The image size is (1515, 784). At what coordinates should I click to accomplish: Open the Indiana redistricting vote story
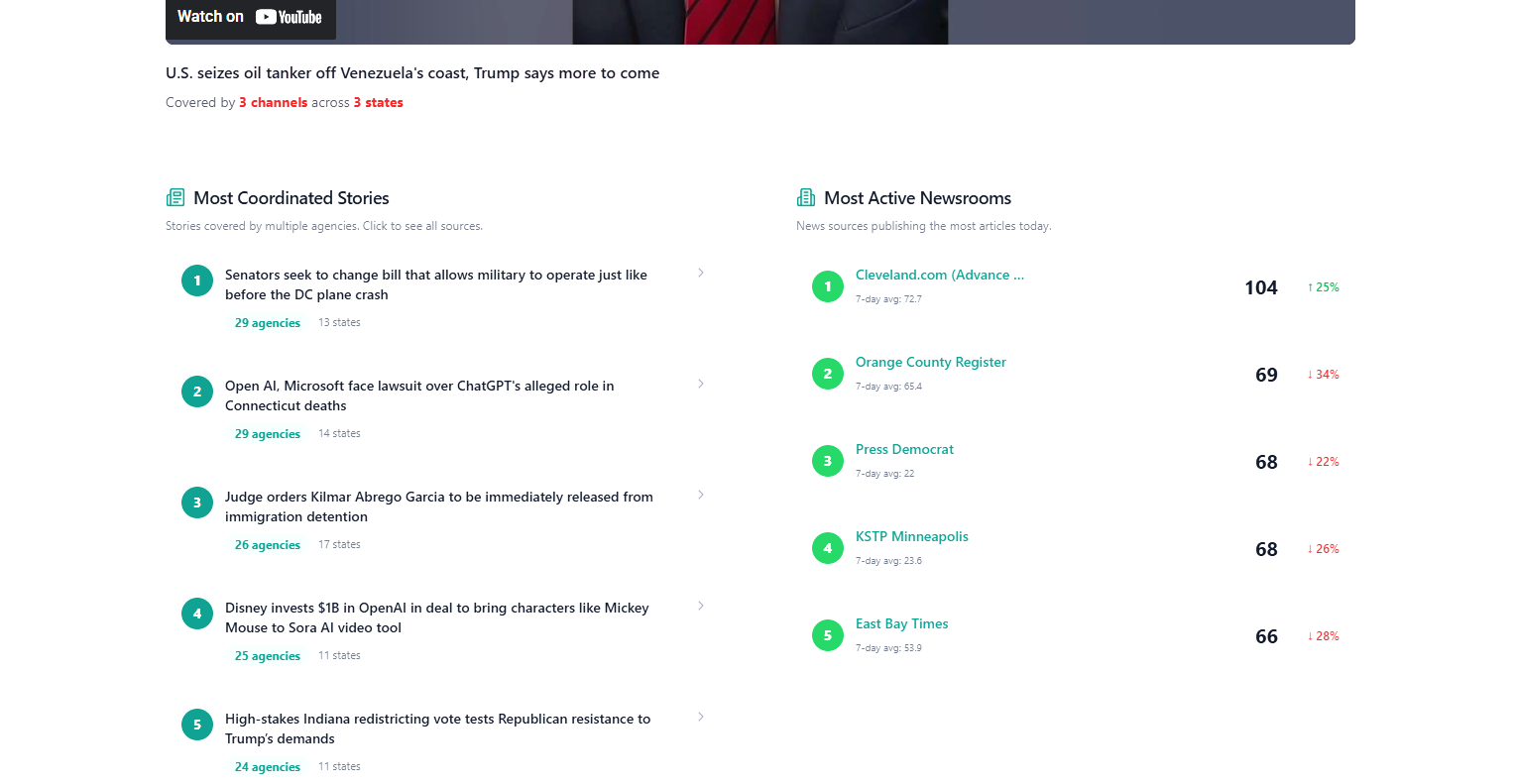pos(438,728)
